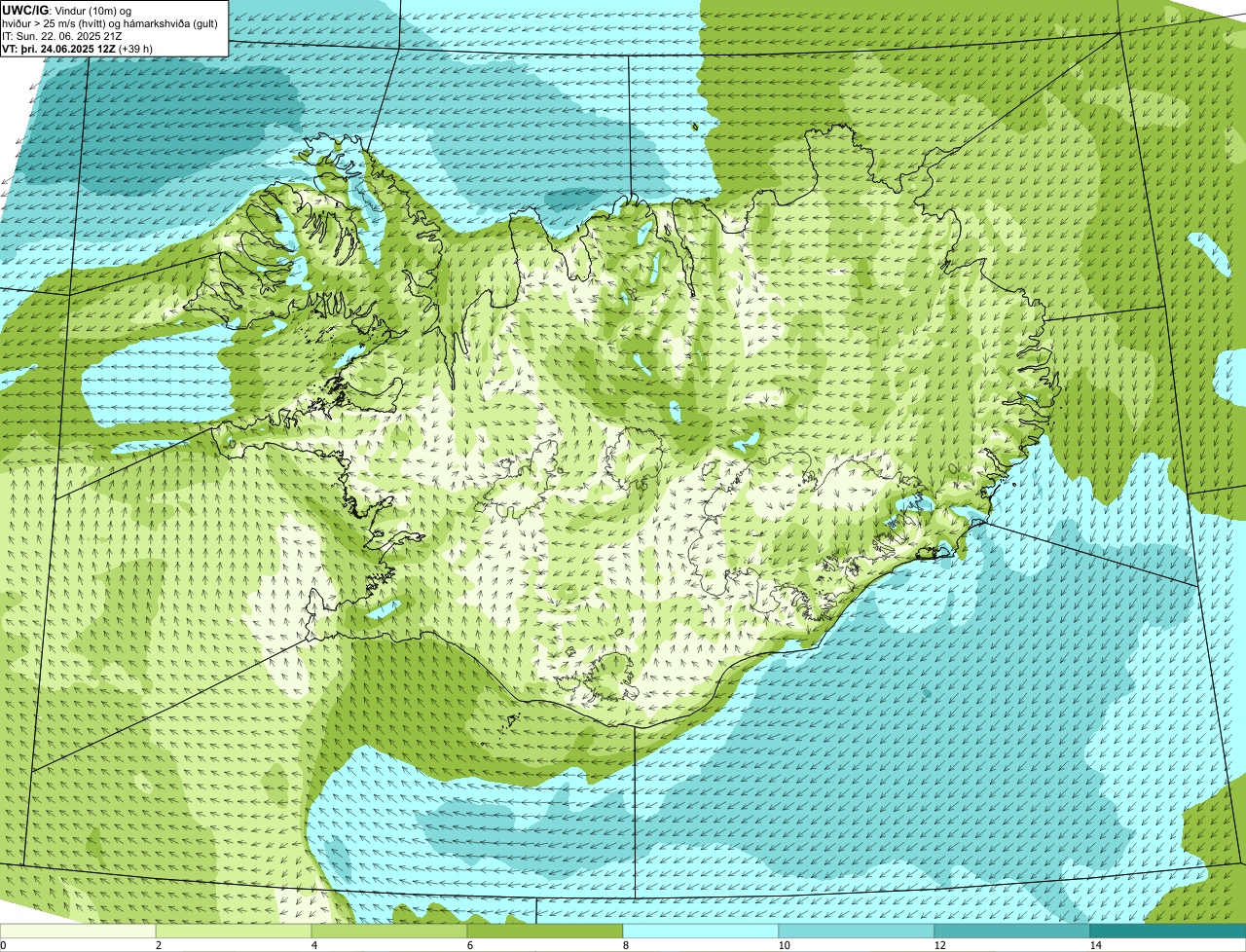The width and height of the screenshot is (1246, 952).
Task: Click the legend tick label '14'
Action: pyautogui.click(x=1095, y=945)
